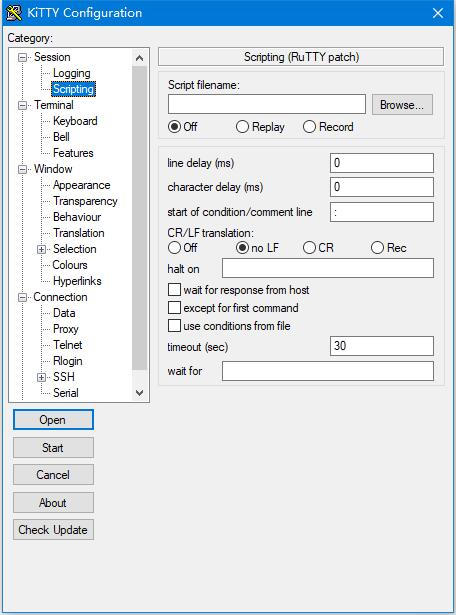This screenshot has height=615, width=456.
Task: Click the Open button
Action: tap(53, 420)
